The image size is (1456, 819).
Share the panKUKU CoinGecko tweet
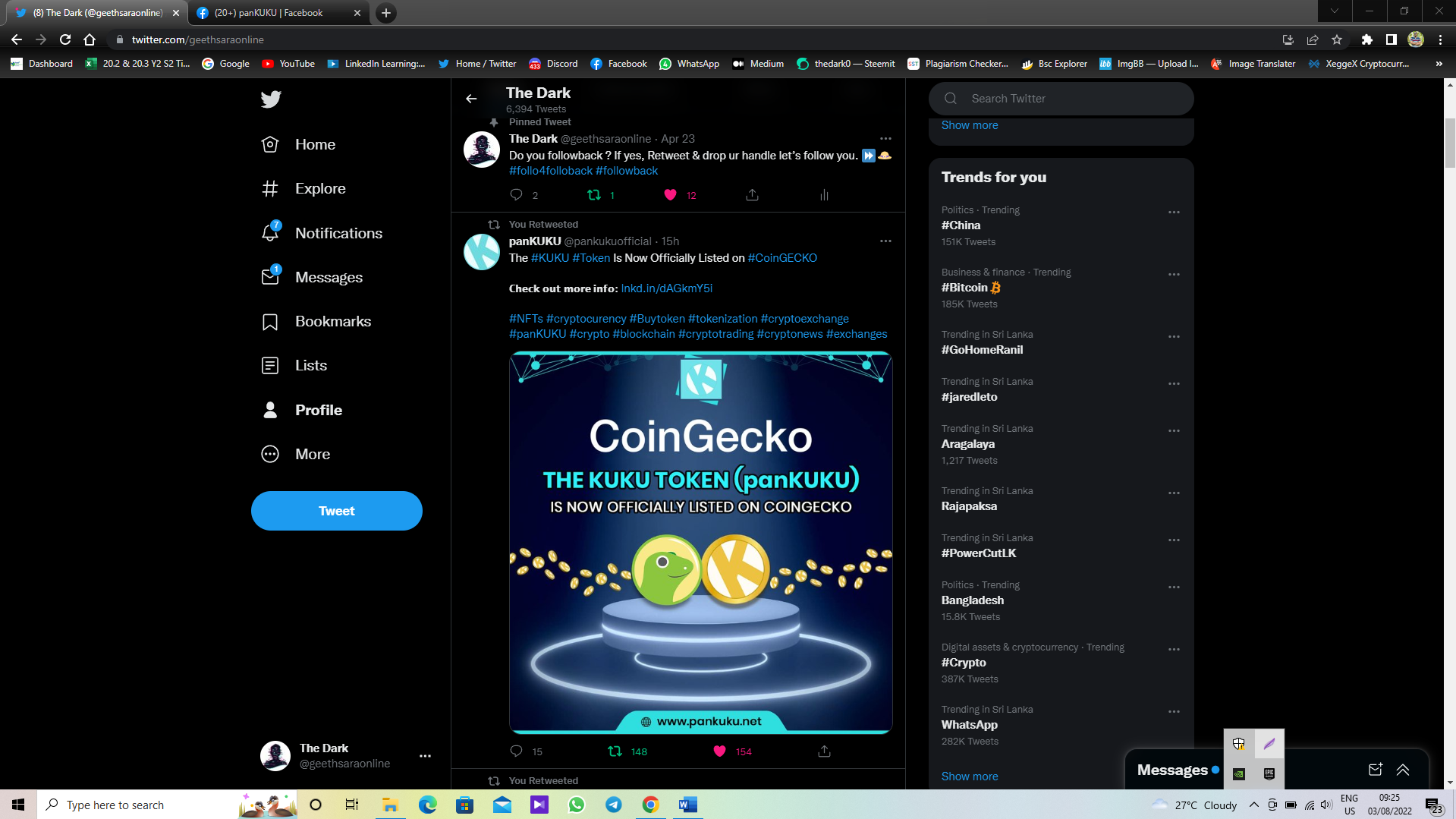point(824,751)
